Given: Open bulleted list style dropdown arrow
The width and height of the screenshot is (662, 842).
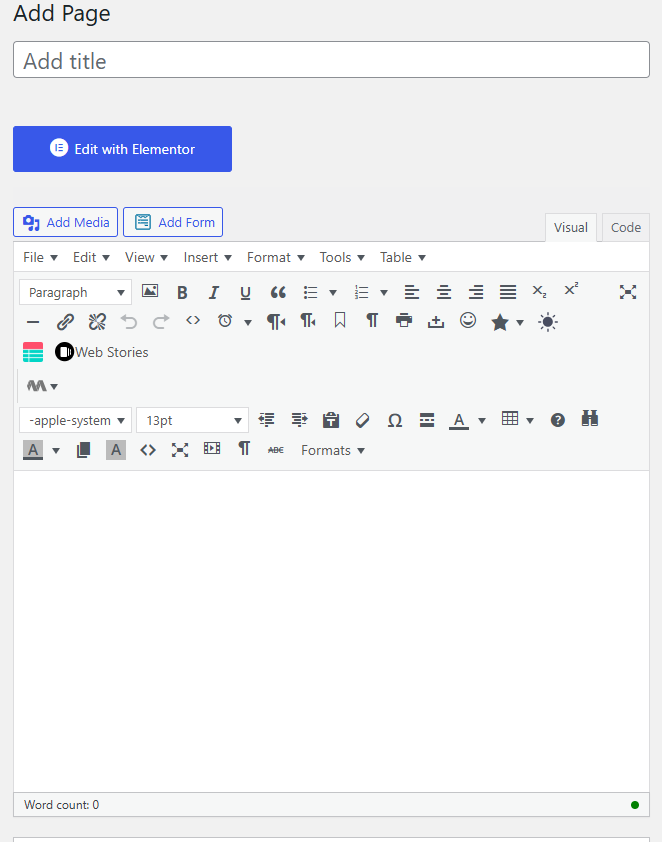Looking at the screenshot, I should click(333, 293).
